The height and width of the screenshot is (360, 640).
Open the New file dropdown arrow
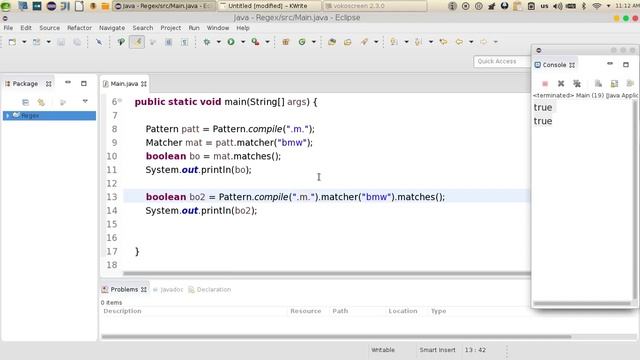pos(24,42)
